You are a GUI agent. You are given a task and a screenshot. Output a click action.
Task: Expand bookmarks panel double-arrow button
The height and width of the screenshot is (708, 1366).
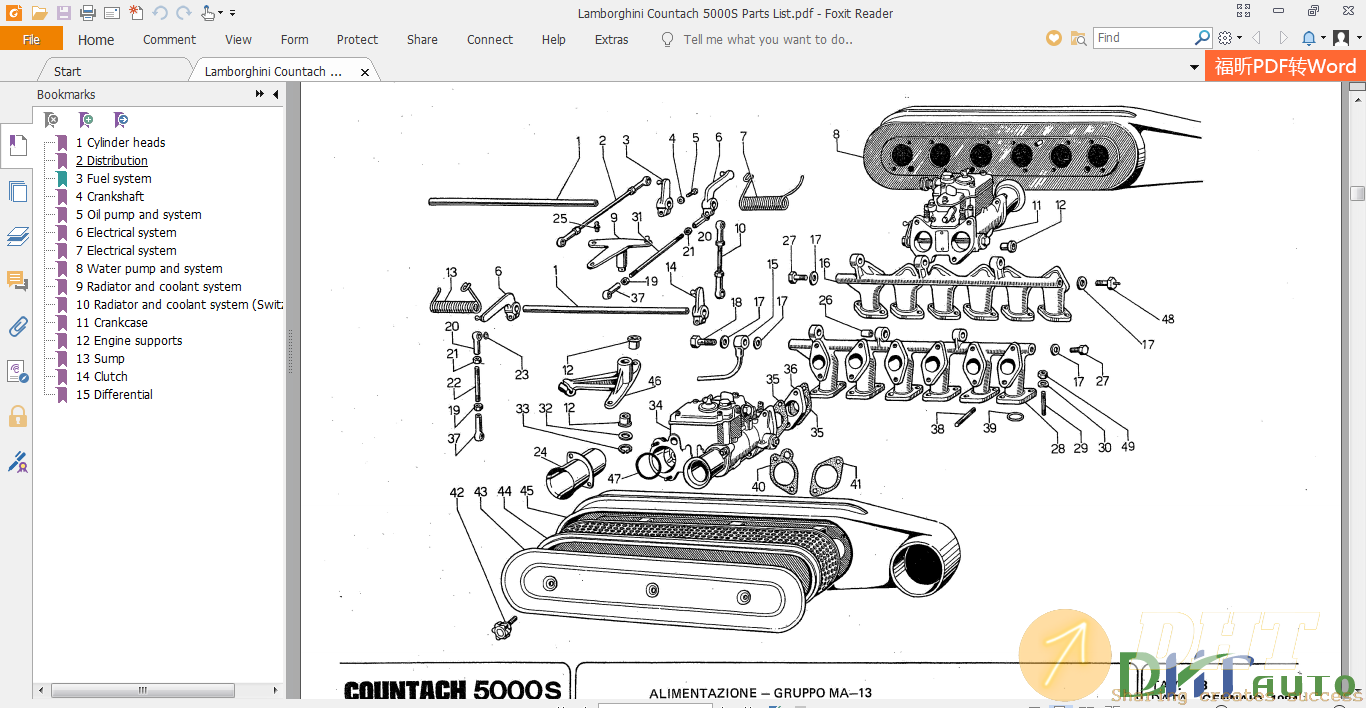pyautogui.click(x=260, y=94)
